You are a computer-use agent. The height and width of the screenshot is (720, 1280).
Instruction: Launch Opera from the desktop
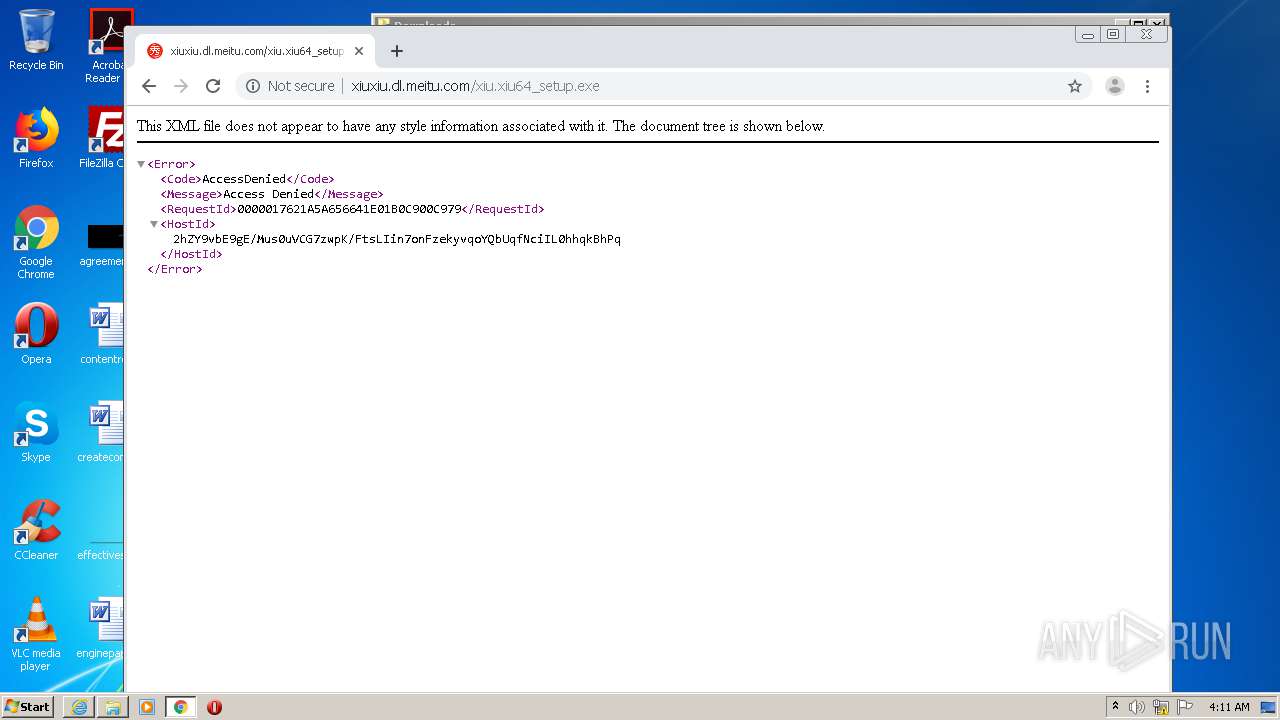pos(36,334)
